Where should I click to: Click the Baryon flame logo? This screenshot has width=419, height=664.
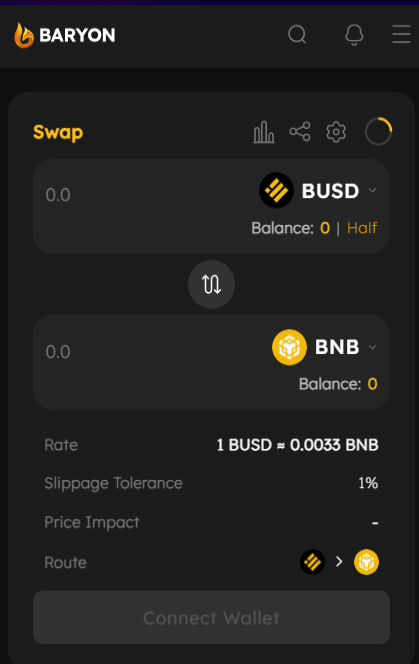(x=24, y=35)
